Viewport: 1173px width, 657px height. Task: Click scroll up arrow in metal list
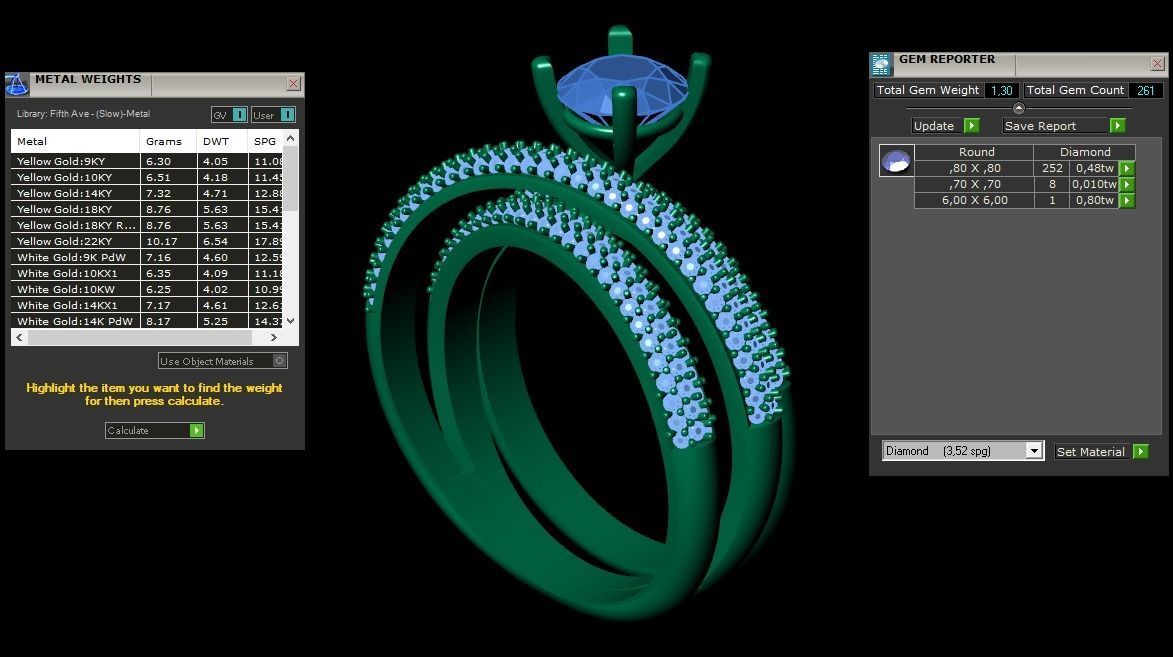[x=290, y=138]
